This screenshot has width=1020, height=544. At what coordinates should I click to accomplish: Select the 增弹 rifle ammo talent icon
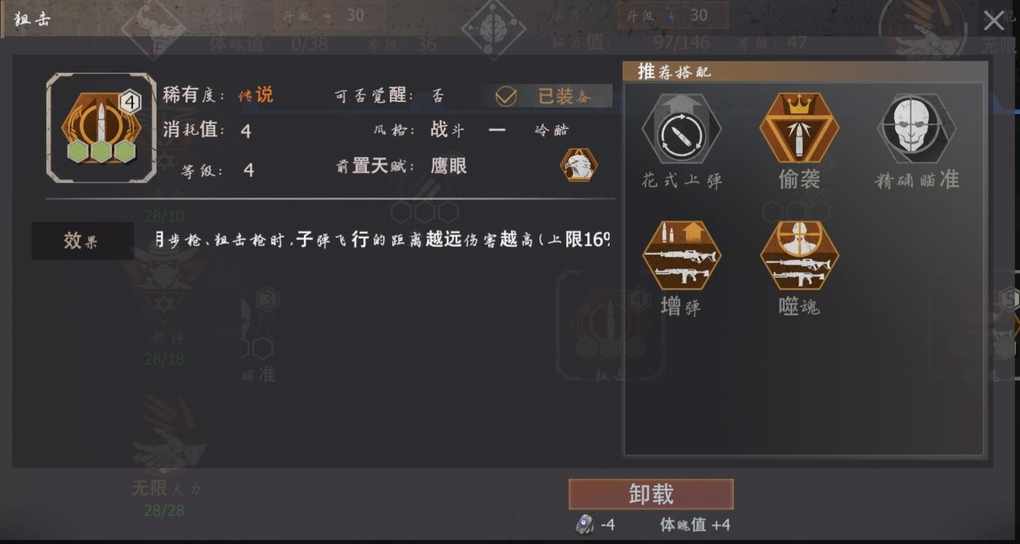(681, 256)
